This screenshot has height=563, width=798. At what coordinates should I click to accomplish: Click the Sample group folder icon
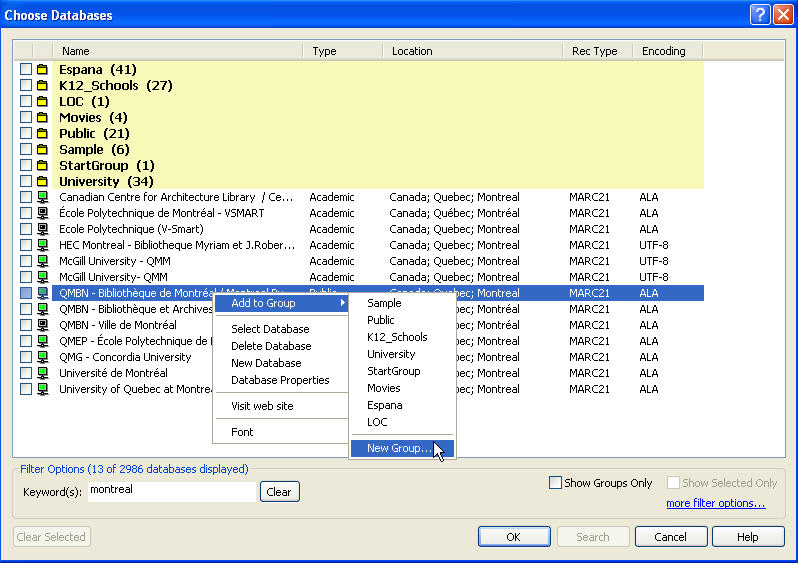pos(42,149)
